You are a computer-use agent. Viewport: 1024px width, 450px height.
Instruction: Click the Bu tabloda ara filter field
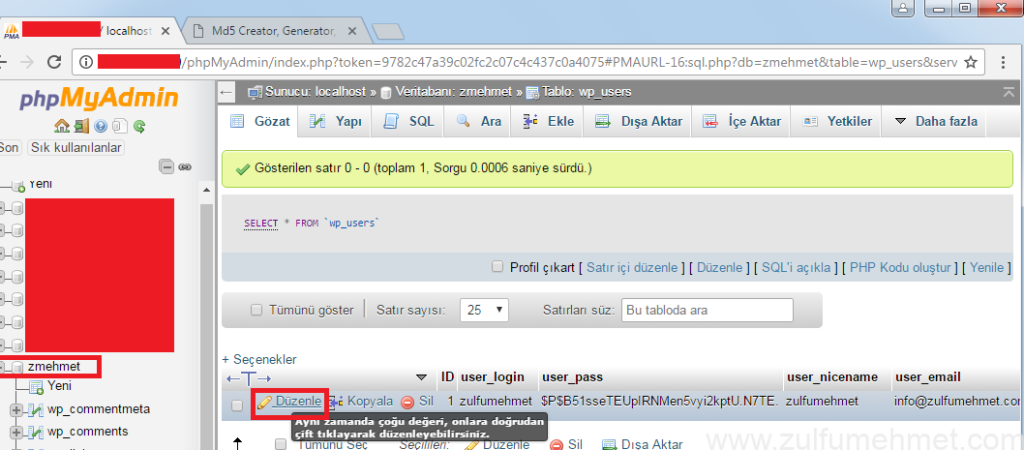[706, 310]
